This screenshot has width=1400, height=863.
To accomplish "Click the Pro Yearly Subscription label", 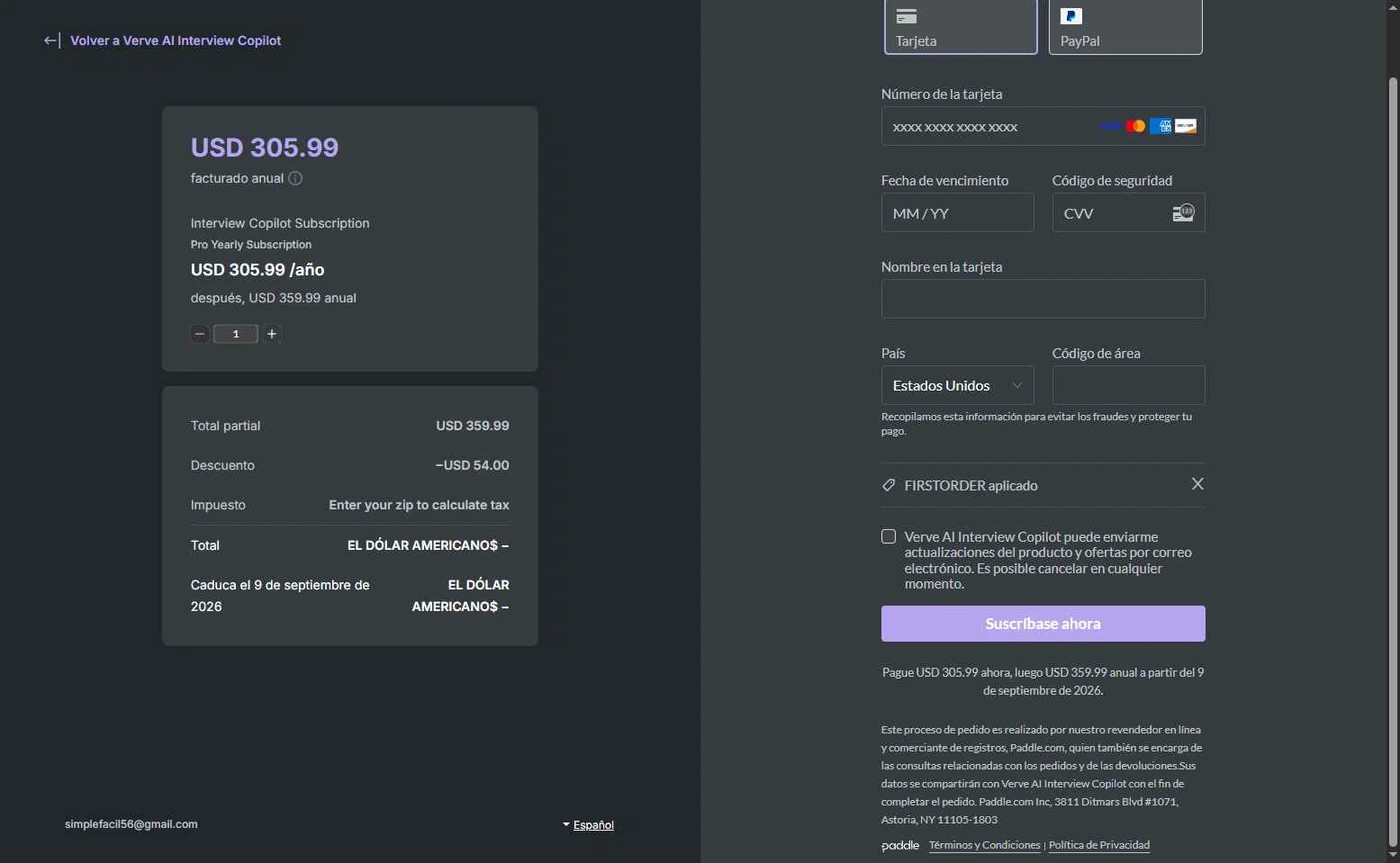I will [251, 245].
